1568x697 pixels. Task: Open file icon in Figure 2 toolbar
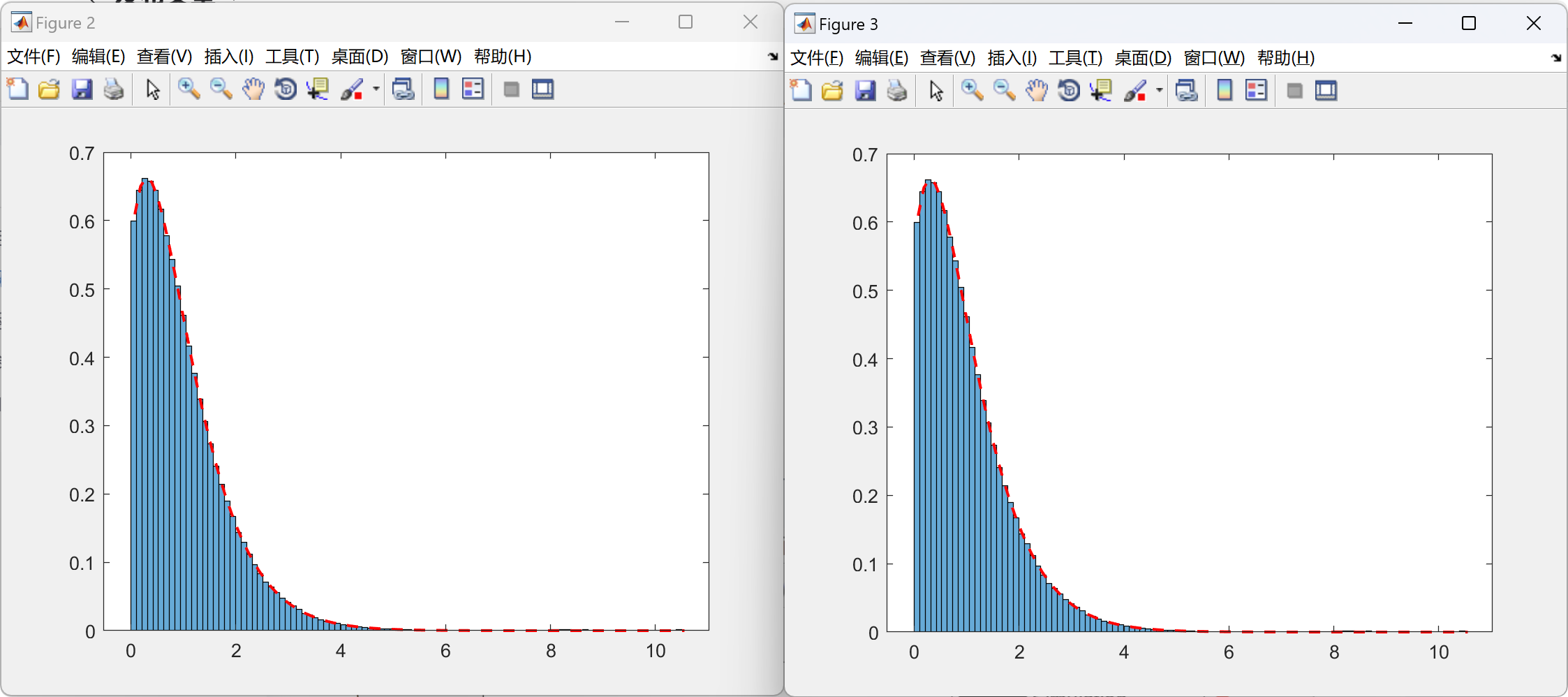[50, 89]
